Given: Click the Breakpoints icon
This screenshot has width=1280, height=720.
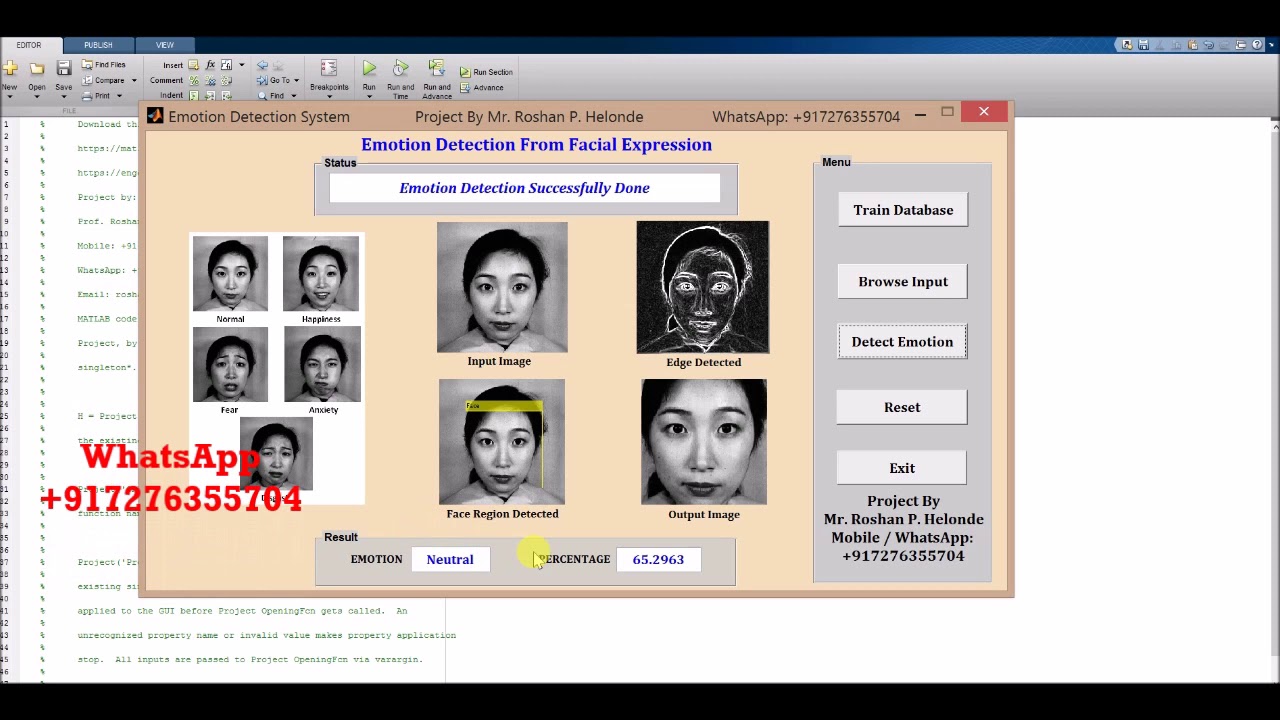Looking at the screenshot, I should click(x=329, y=69).
